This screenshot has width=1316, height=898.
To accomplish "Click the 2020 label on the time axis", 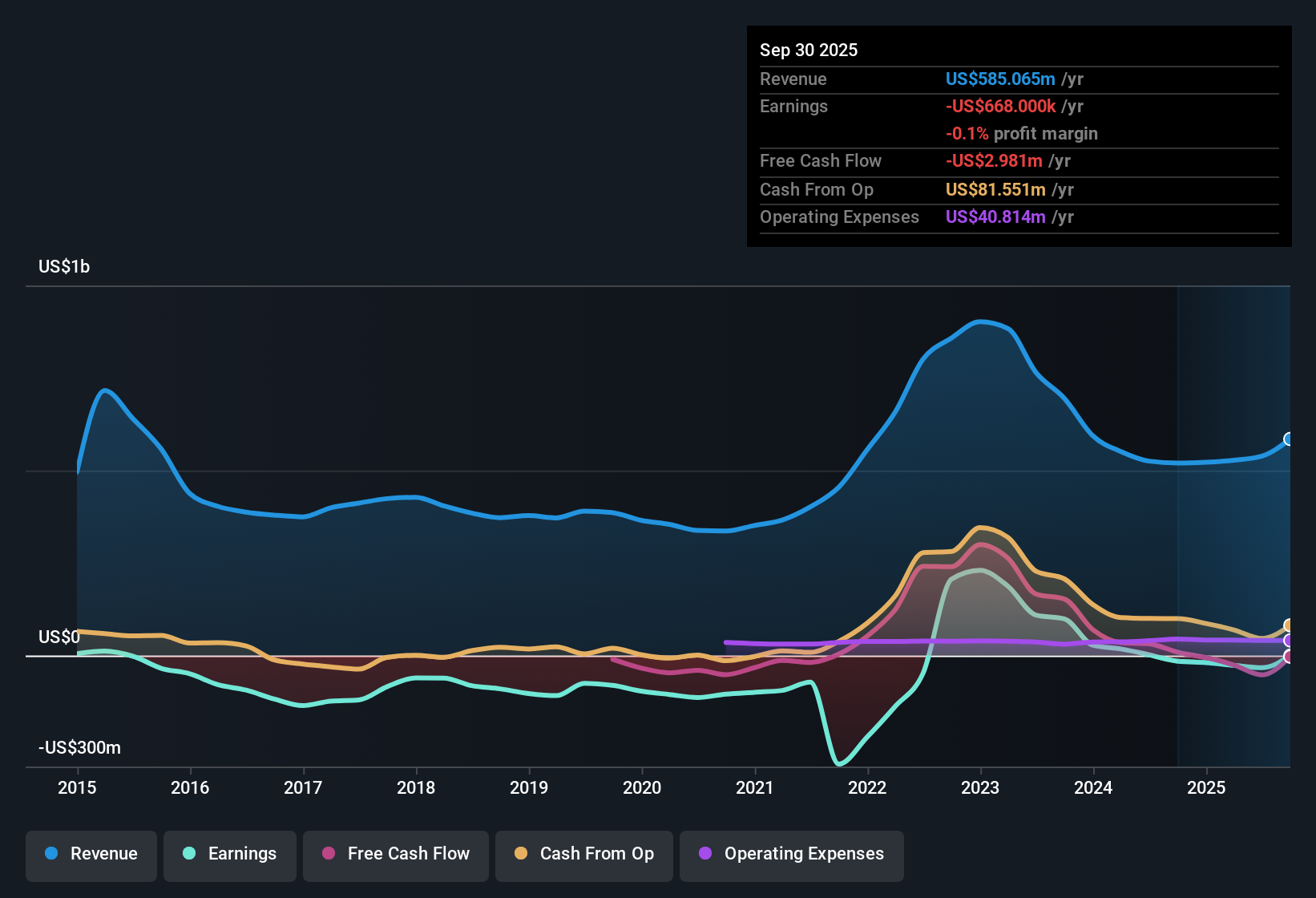I will [642, 788].
